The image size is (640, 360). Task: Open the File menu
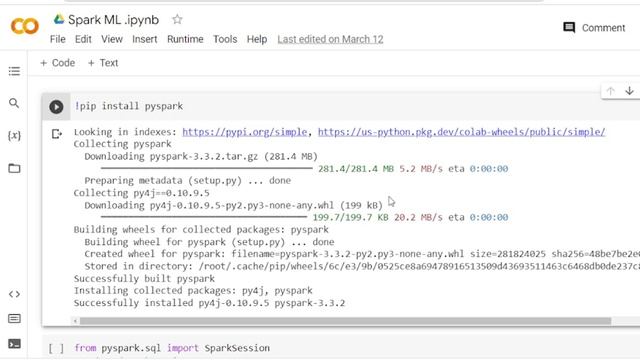58,39
